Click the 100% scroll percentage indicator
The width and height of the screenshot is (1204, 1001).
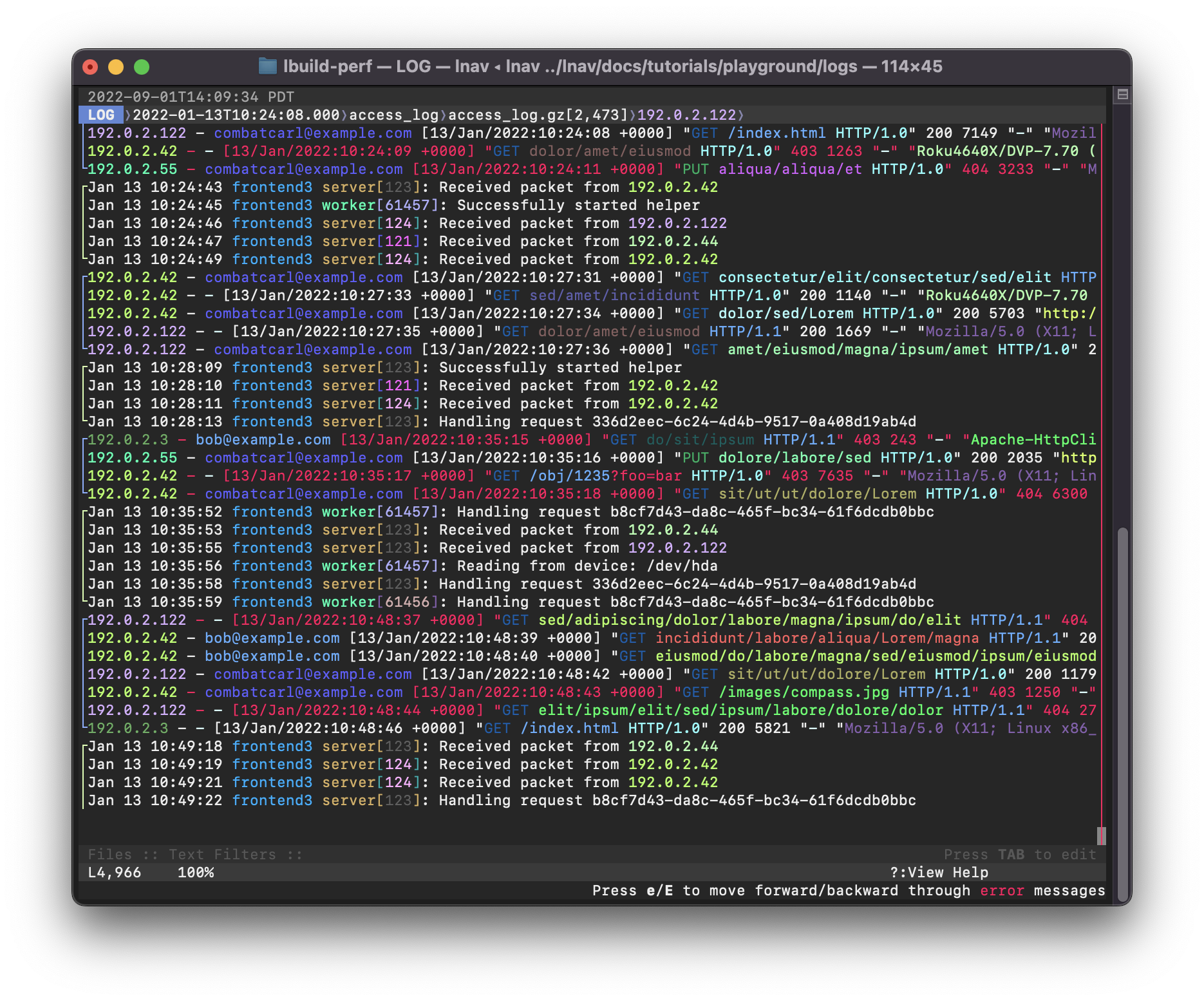(195, 873)
